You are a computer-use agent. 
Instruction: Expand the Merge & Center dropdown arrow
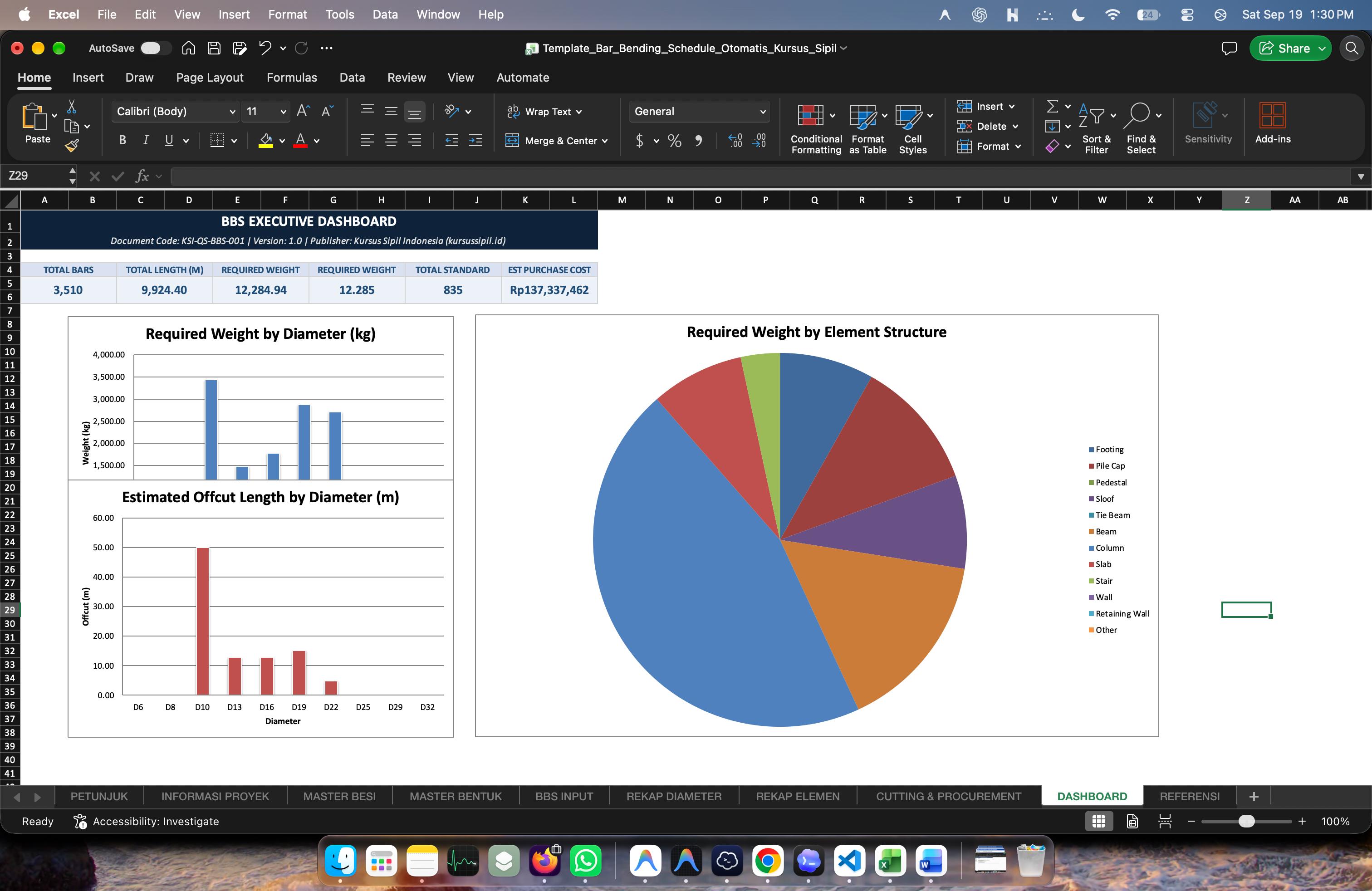pos(605,141)
